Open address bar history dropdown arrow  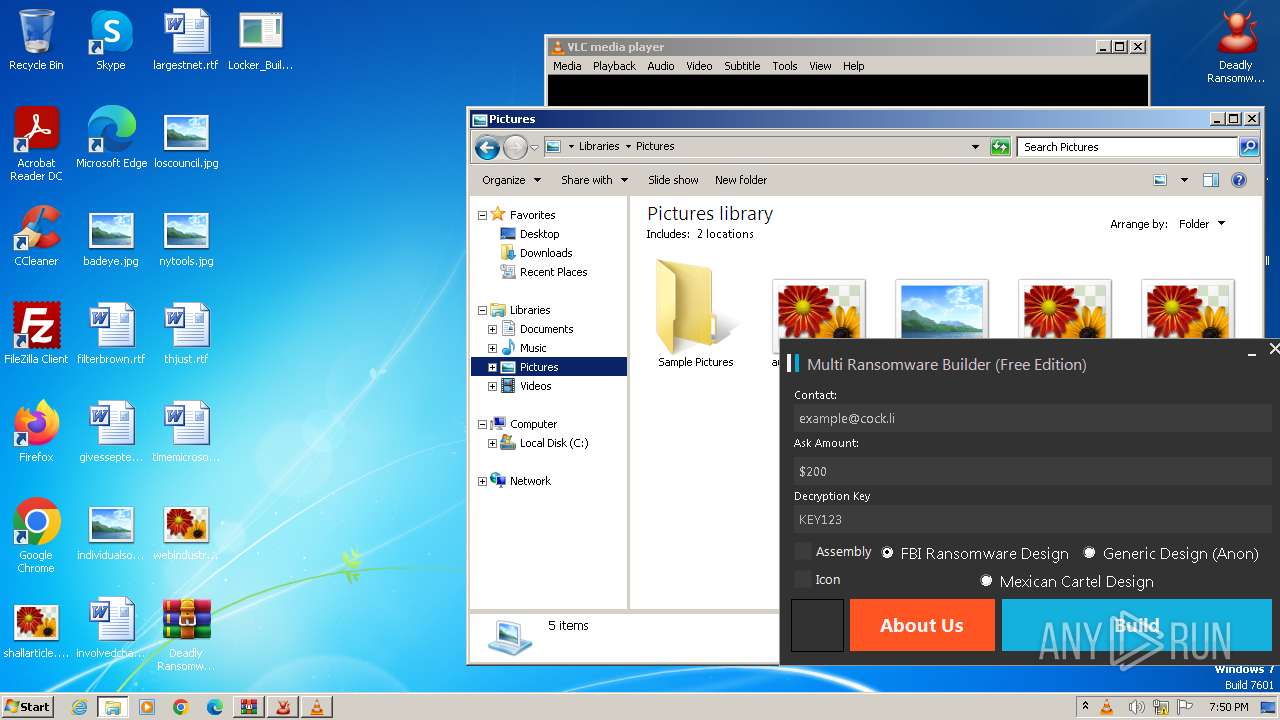[x=975, y=147]
